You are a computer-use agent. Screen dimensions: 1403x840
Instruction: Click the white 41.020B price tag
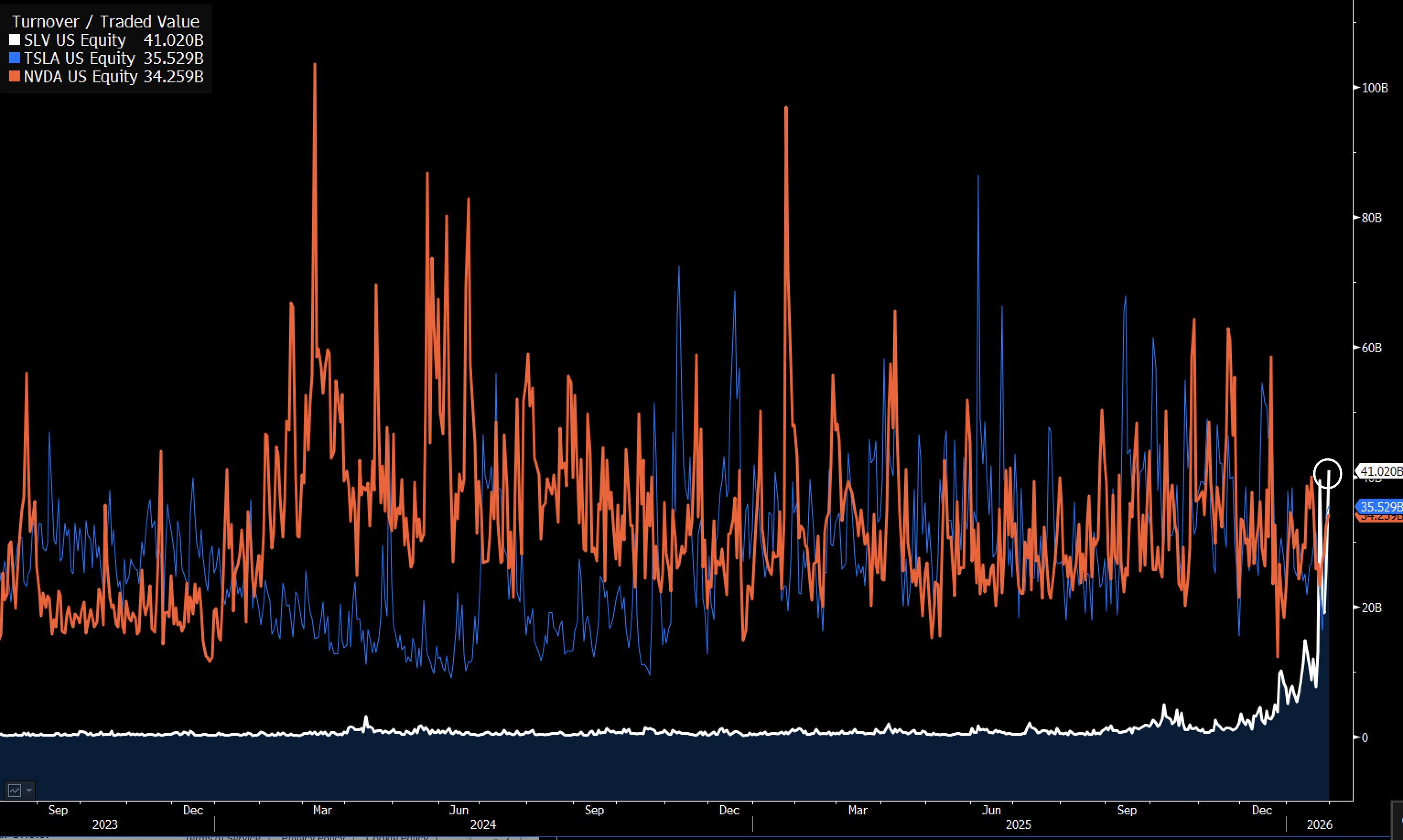click(x=1380, y=471)
